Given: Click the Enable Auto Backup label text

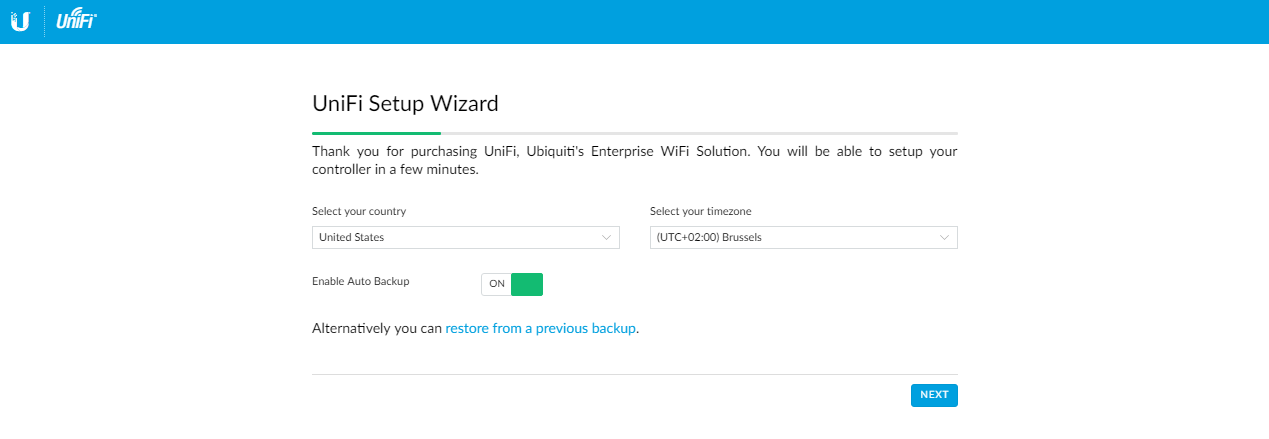Looking at the screenshot, I should [361, 282].
